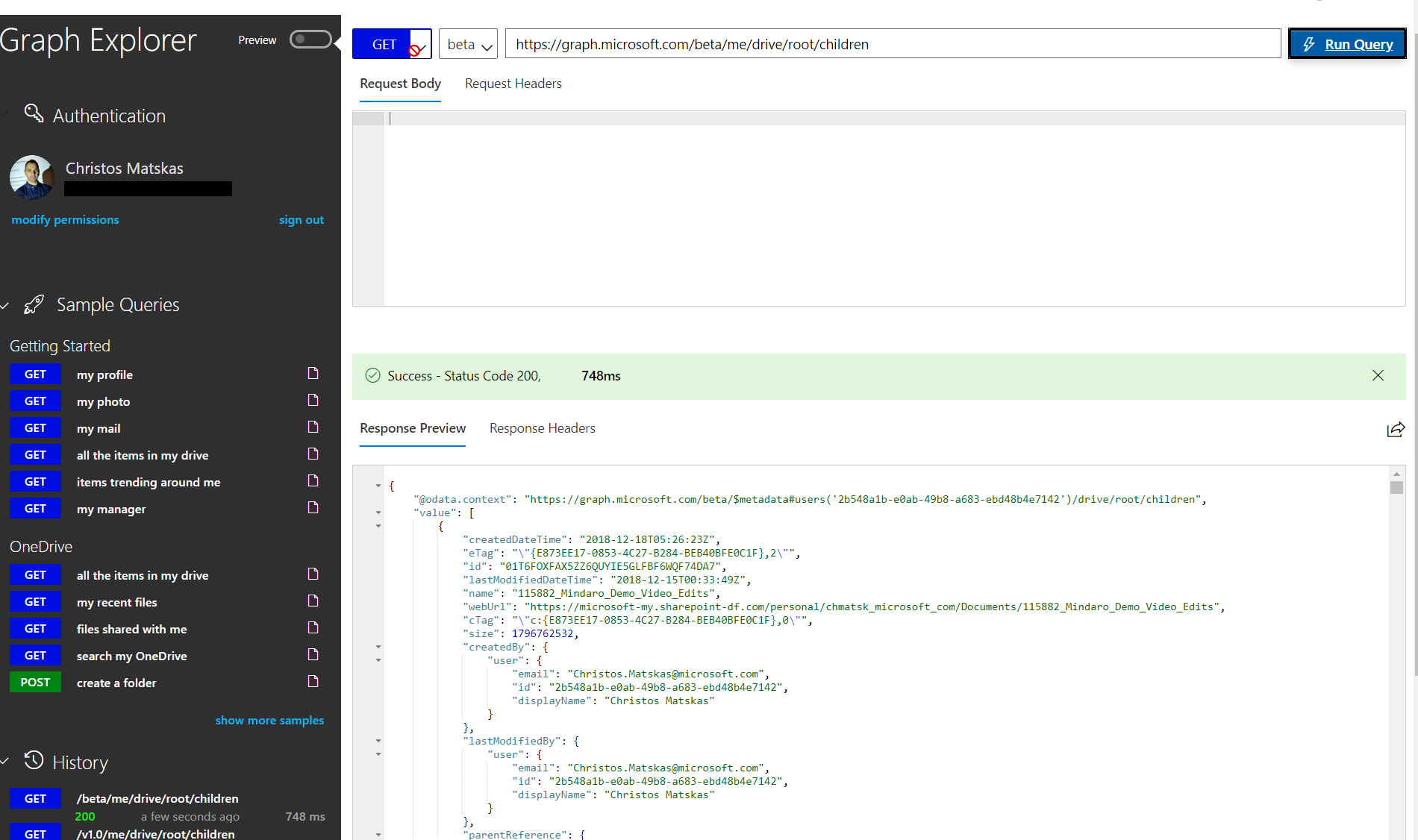Viewport: 1418px width, 840px height.
Task: Collapse the "parentReference" object fold arrow
Action: point(378,835)
